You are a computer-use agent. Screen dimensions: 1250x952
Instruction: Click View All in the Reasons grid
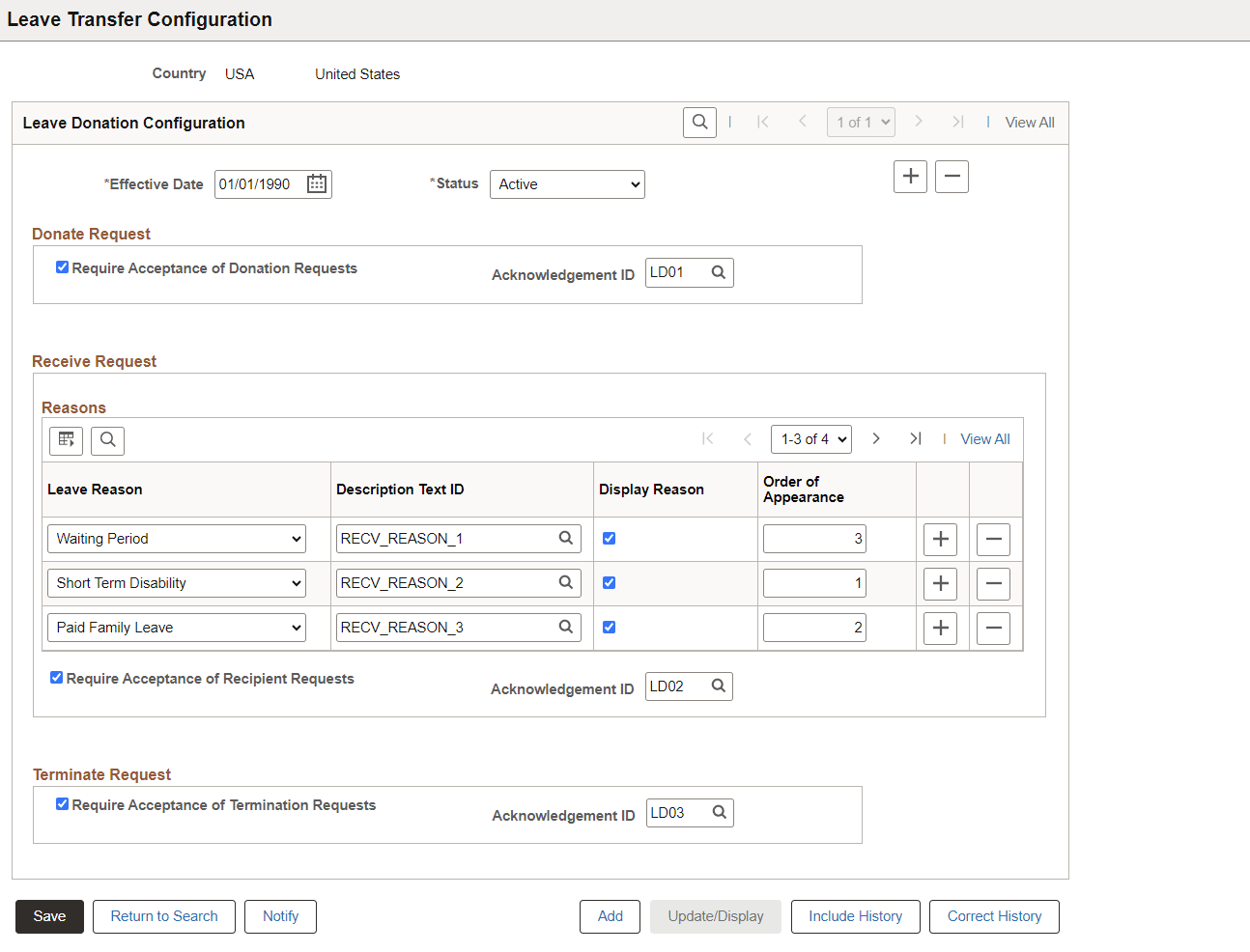pos(984,438)
